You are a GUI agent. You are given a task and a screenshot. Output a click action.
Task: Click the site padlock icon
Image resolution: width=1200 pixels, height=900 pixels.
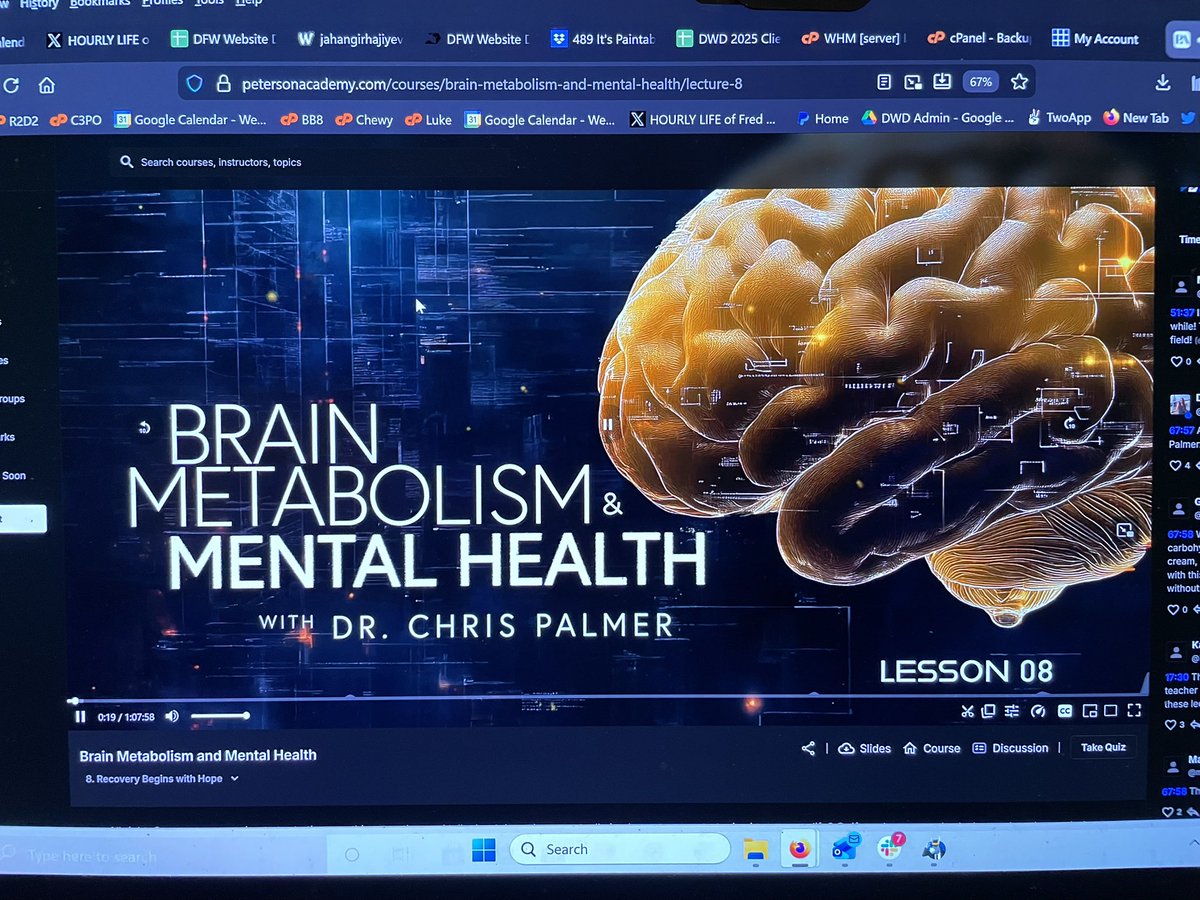point(223,84)
